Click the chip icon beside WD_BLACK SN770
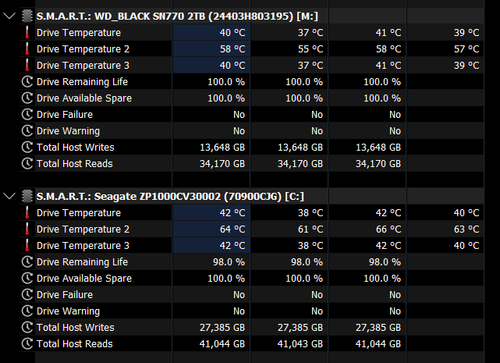Viewport: 500px width, 363px height. [27, 16]
